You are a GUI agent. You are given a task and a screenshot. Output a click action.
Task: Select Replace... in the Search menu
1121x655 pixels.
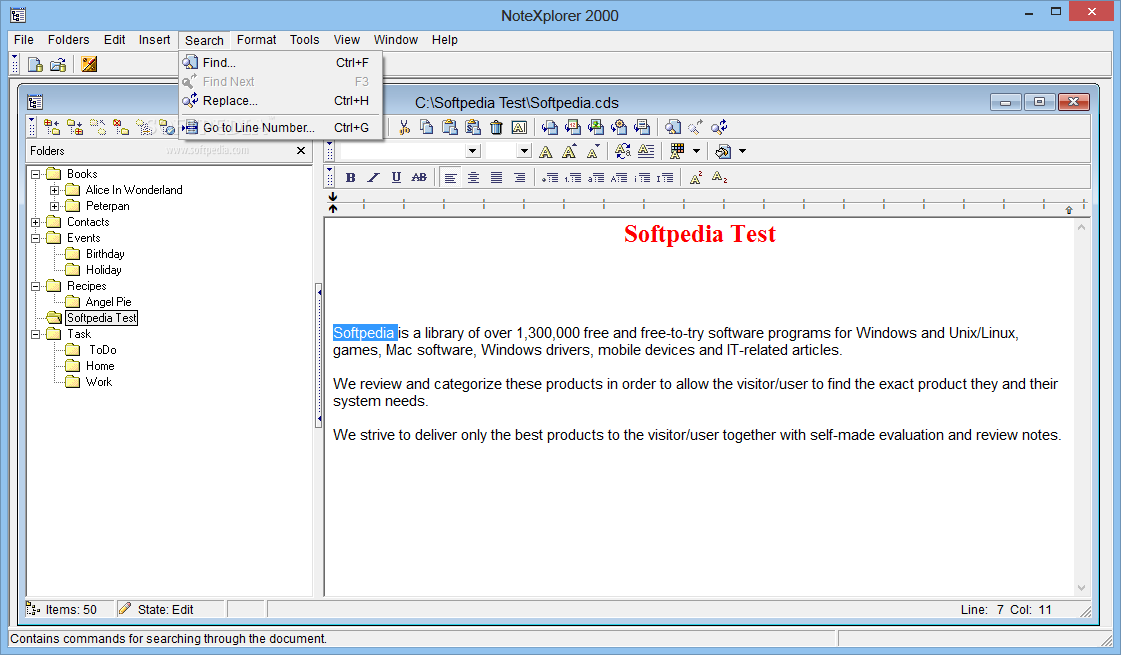[x=280, y=101]
